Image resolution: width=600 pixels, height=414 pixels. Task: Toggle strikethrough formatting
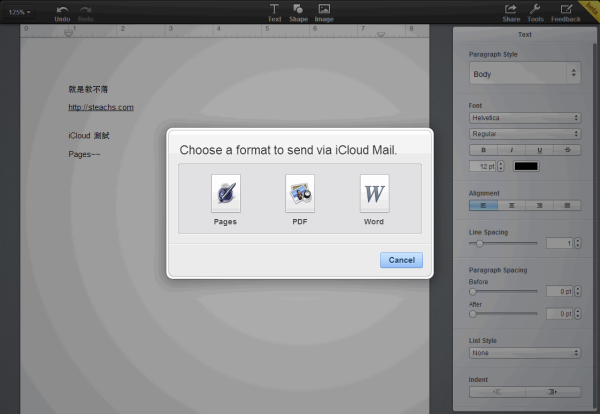click(567, 150)
